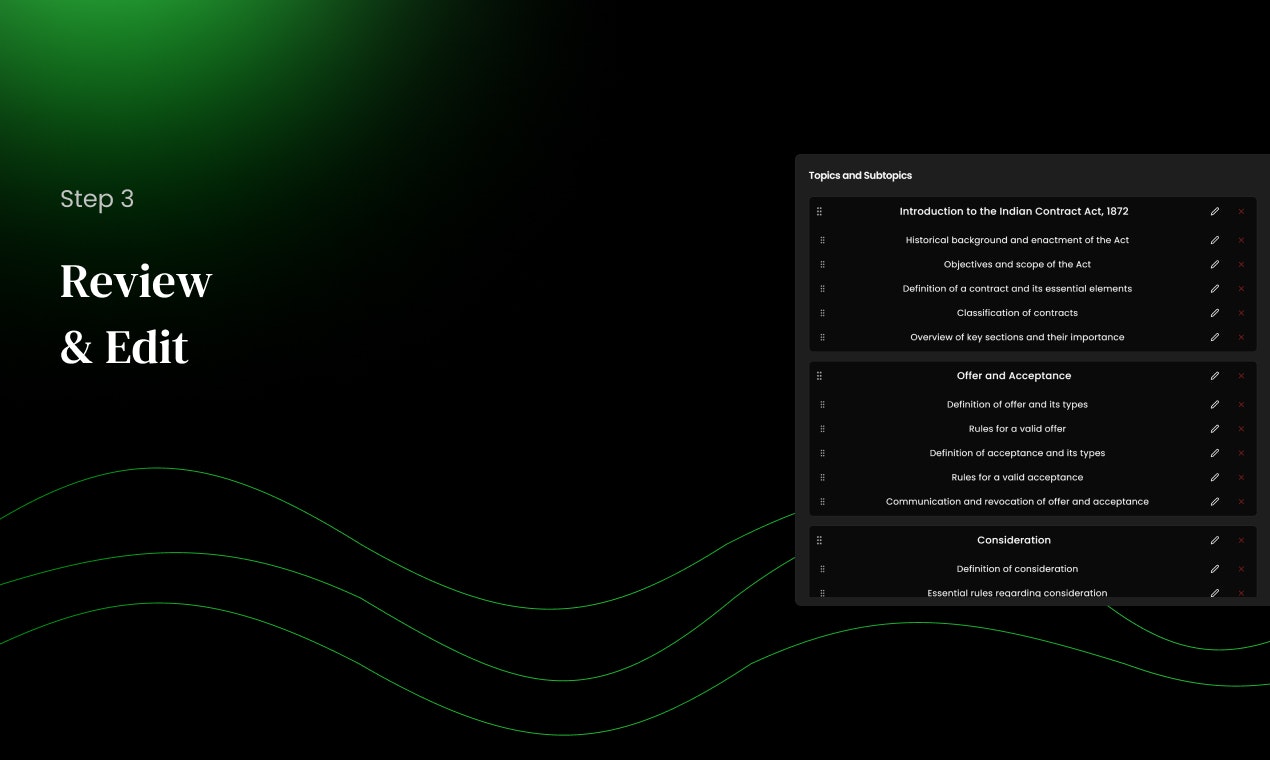The width and height of the screenshot is (1270, 760).
Task: Delete the Introduction to the Indian Contract Act topic
Action: point(1241,211)
